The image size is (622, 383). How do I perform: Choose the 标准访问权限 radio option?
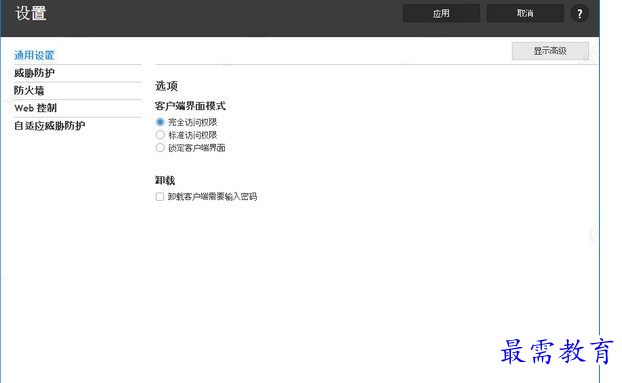tap(160, 135)
